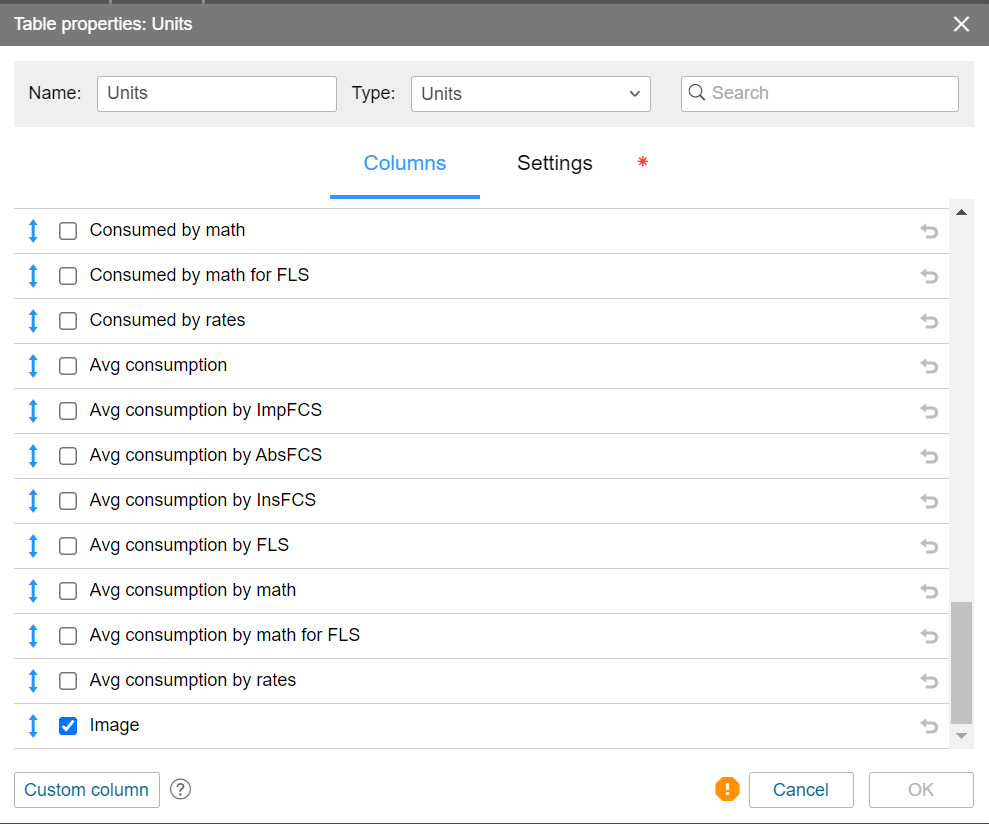
Task: Click the scrollbar down arrow
Action: pyautogui.click(x=961, y=736)
